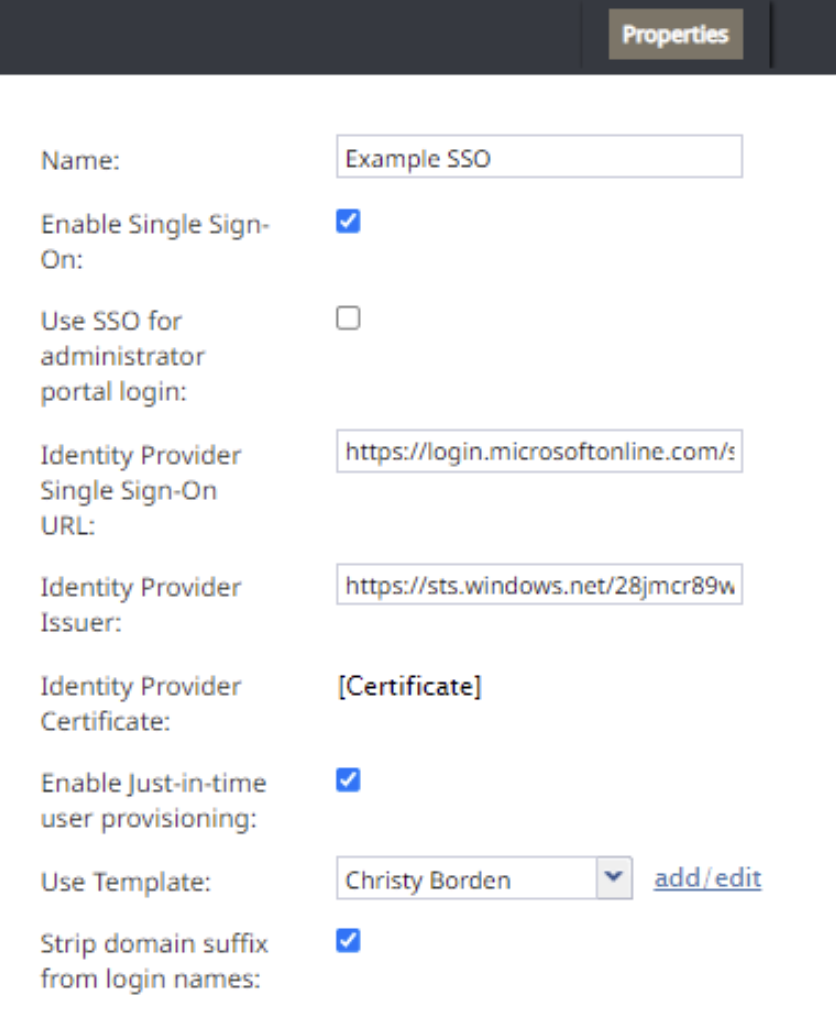Viewport: 836px width, 1018px height.
Task: Open the [Certificate] link
Action: pyautogui.click(x=410, y=686)
